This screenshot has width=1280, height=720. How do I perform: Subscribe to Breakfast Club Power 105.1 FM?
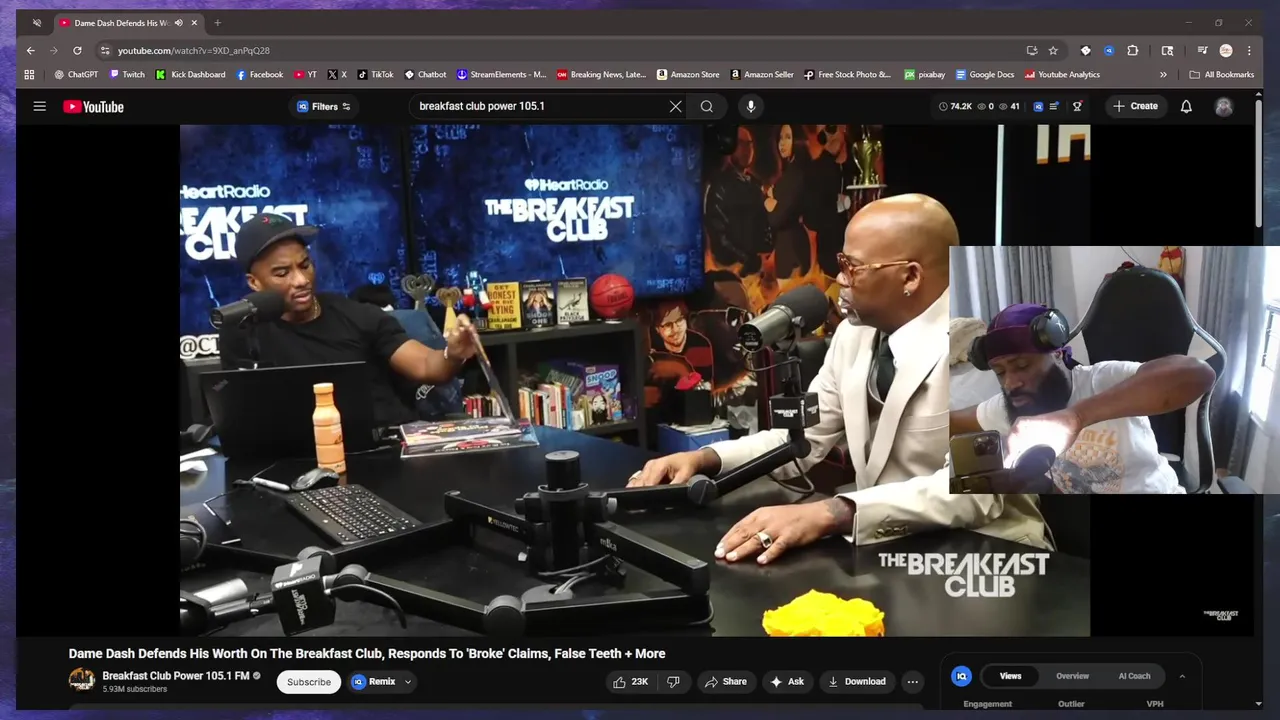309,682
